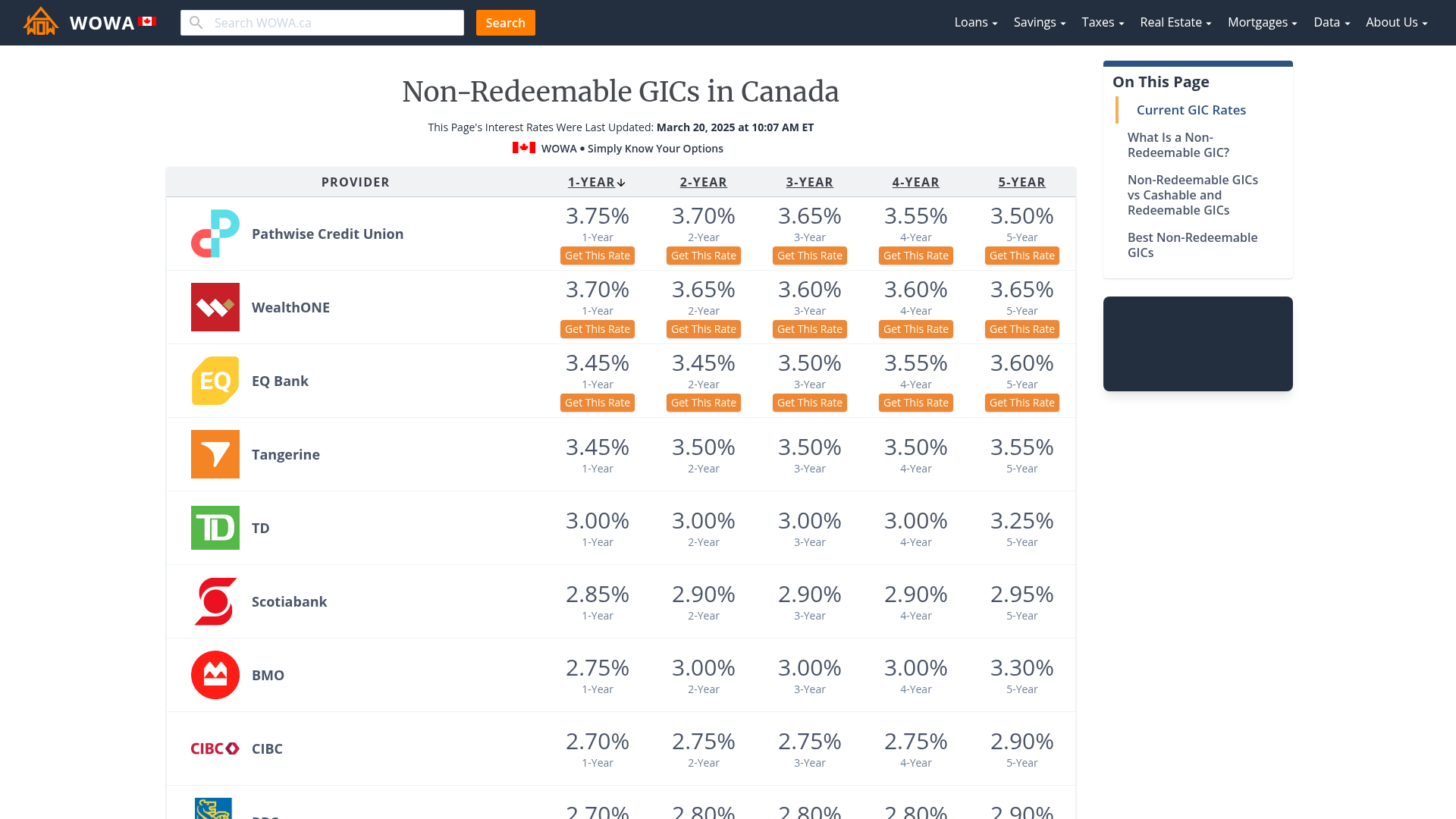Click the CIBC logo
The height and width of the screenshot is (819, 1456).
click(215, 748)
